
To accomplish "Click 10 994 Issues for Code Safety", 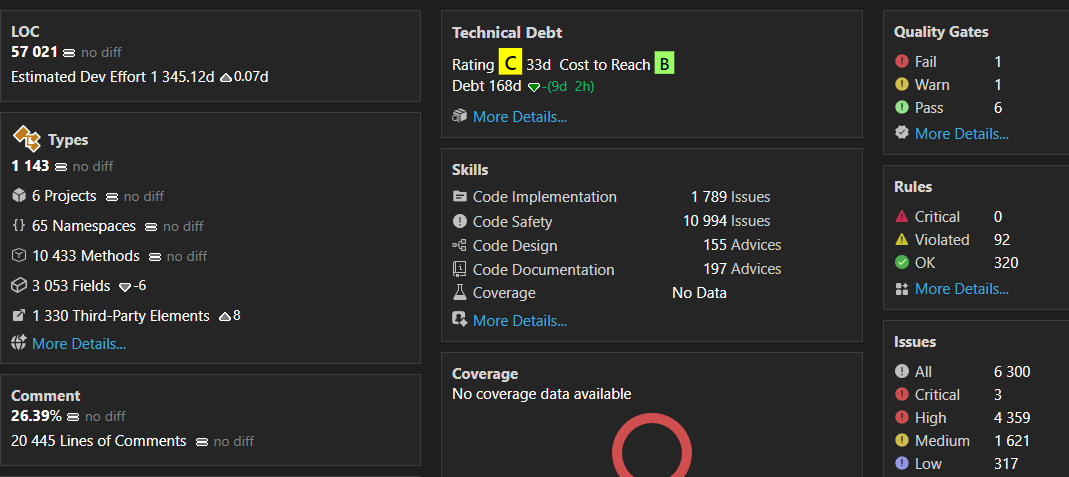I will 727,221.
